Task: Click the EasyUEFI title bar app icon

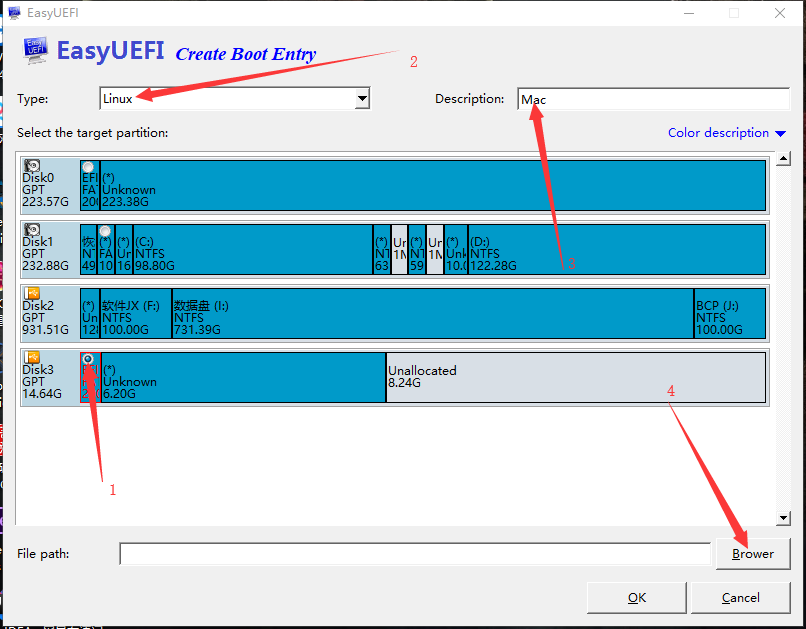Action: click(x=14, y=13)
